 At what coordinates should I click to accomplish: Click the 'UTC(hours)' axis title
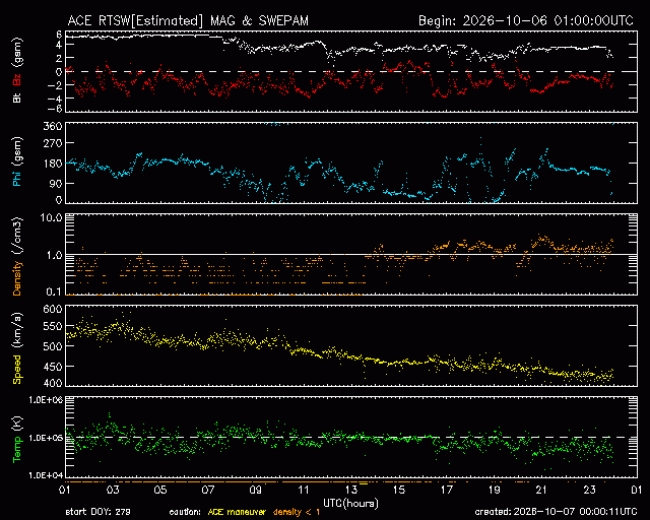pyautogui.click(x=351, y=503)
